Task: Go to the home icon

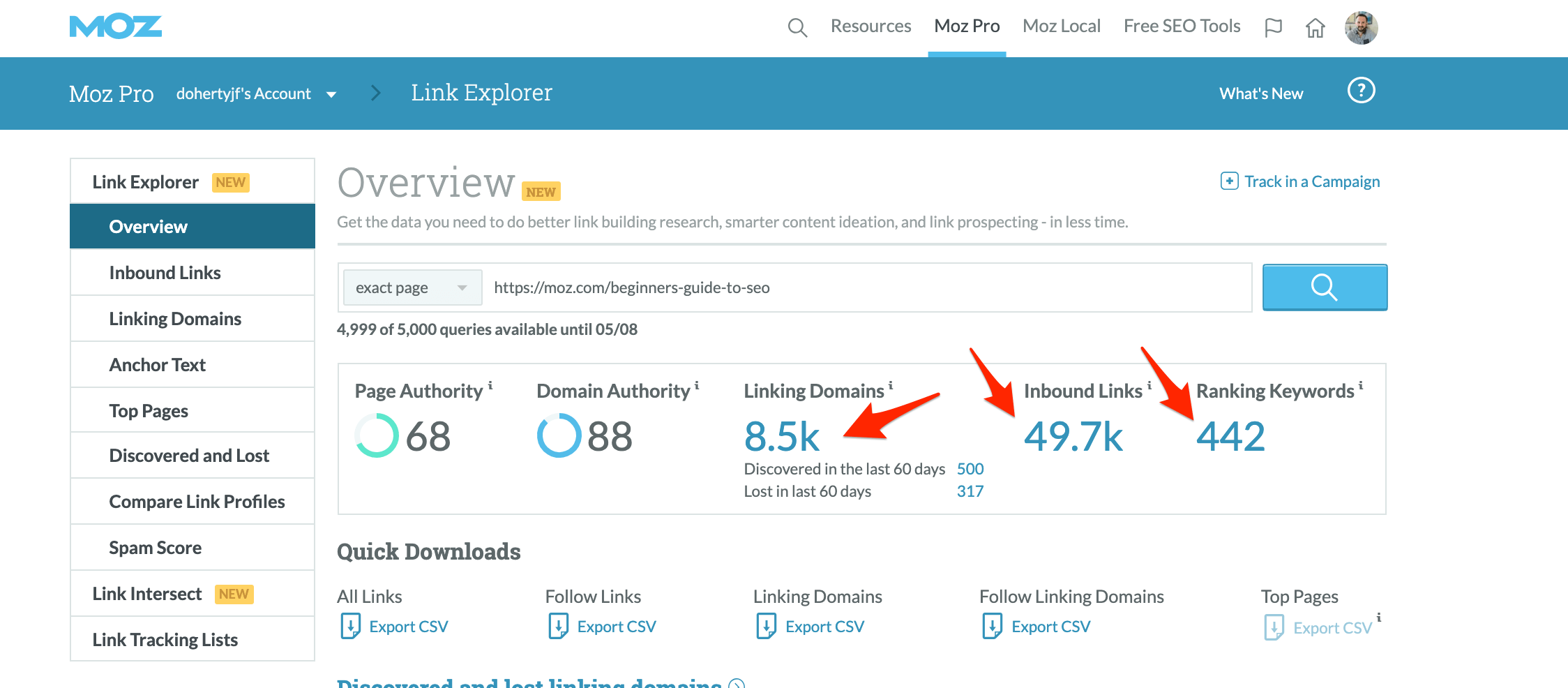Action: point(1316,27)
